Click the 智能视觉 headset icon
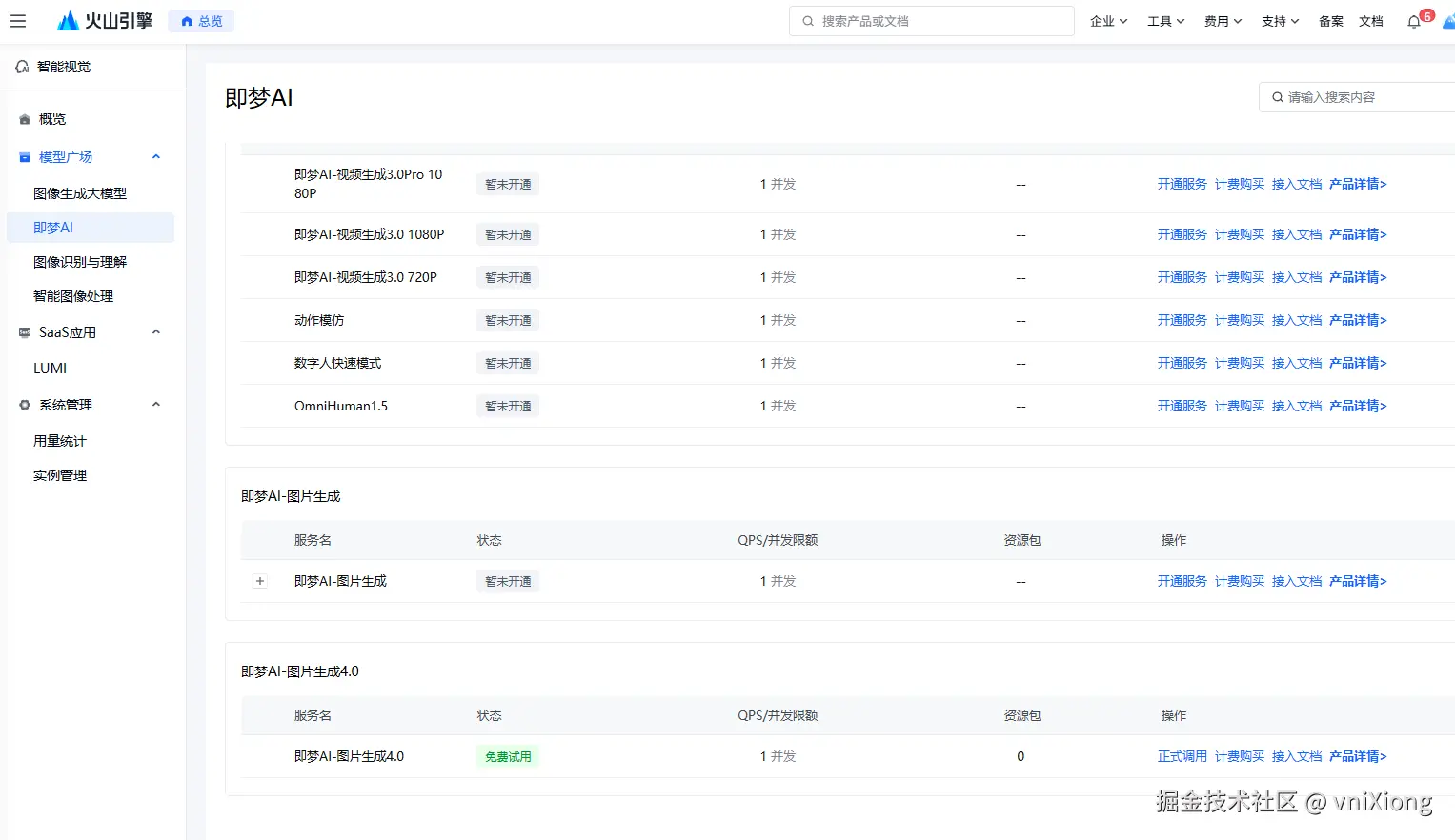Image resolution: width=1455 pixels, height=840 pixels. point(22,67)
